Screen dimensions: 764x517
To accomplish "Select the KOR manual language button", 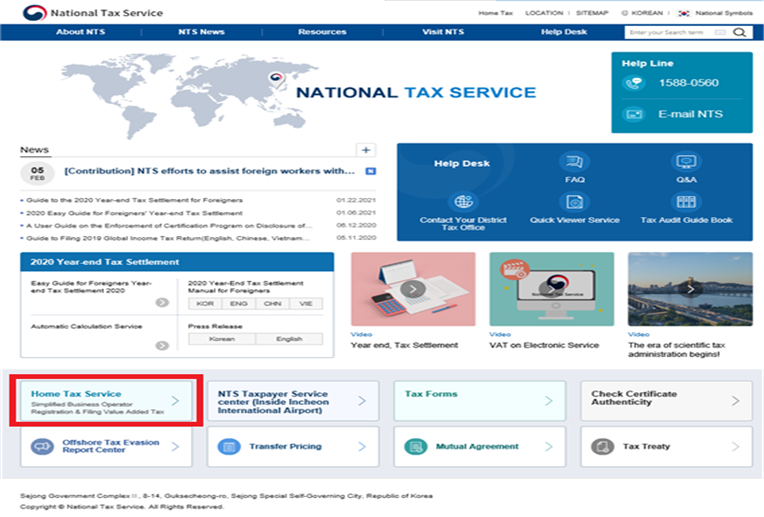I will click(205, 304).
